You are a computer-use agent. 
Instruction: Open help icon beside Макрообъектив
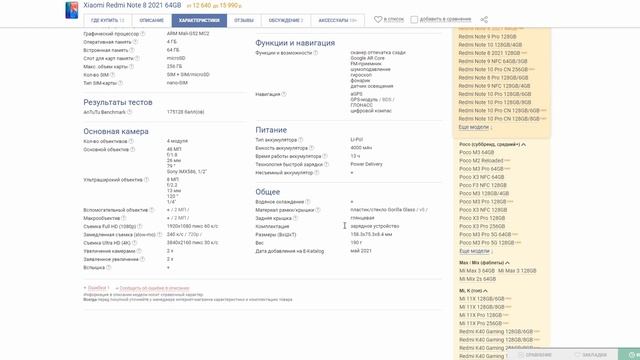point(124,218)
